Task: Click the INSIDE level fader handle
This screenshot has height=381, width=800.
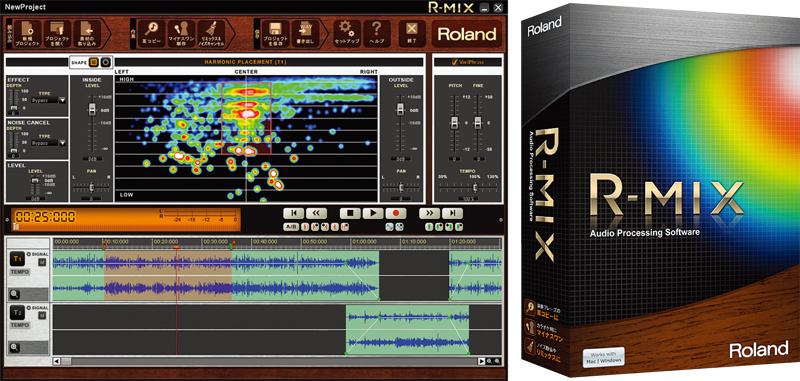Action: tap(92, 109)
